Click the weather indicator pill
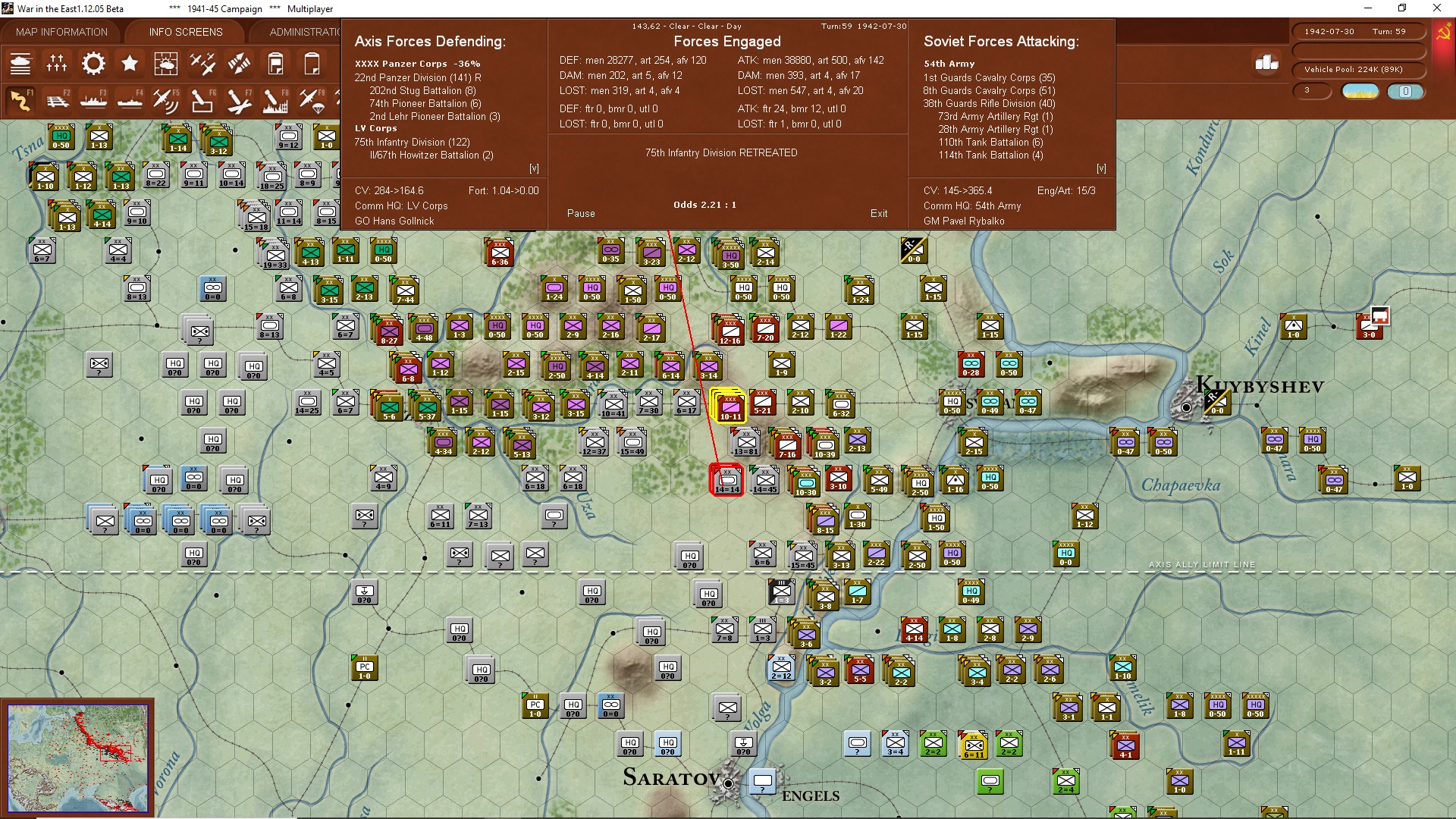The image size is (1456, 819). point(1360,92)
